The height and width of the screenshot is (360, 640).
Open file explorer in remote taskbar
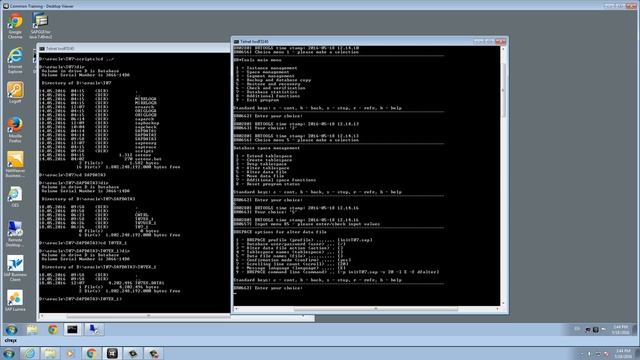coord(32,329)
